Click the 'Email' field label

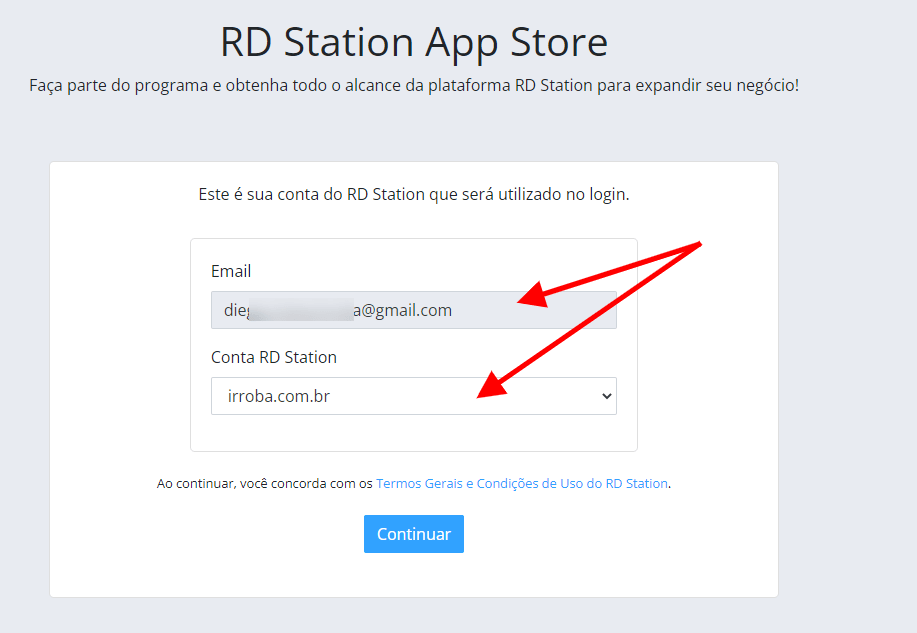click(x=231, y=271)
